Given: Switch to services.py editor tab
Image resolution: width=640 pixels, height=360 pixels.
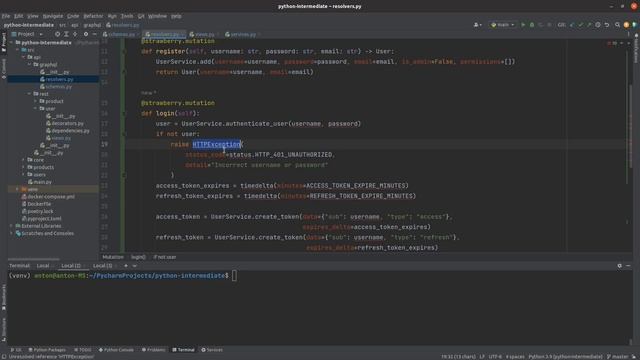Looking at the screenshot, I should point(242,34).
